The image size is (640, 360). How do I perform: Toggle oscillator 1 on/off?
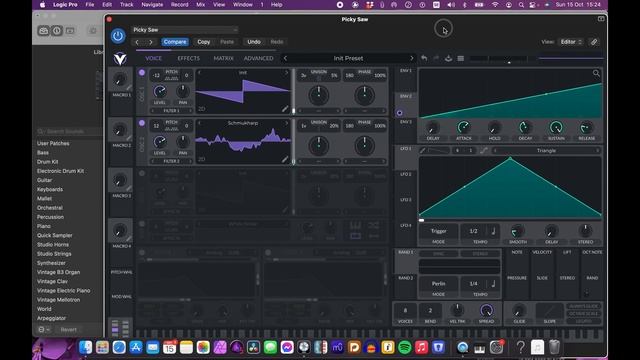point(142,73)
